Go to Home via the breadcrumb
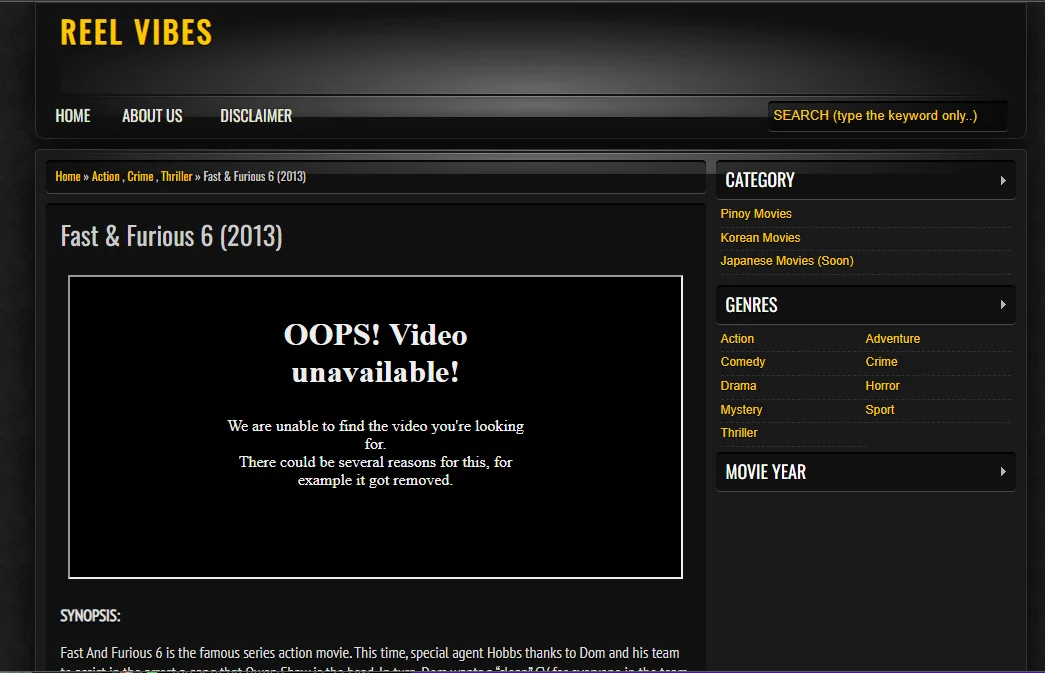The height and width of the screenshot is (673, 1045). coord(67,177)
